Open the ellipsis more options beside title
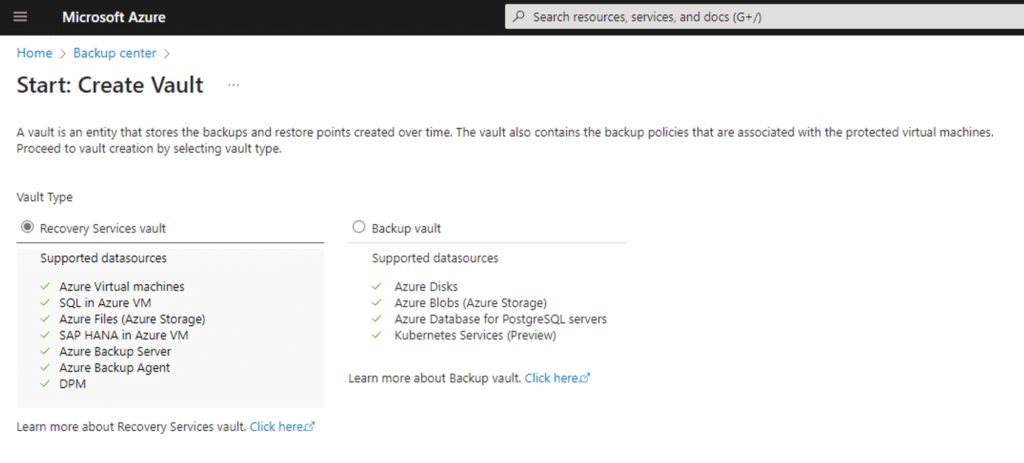Screen dimensions: 1024x463 click(x=234, y=86)
